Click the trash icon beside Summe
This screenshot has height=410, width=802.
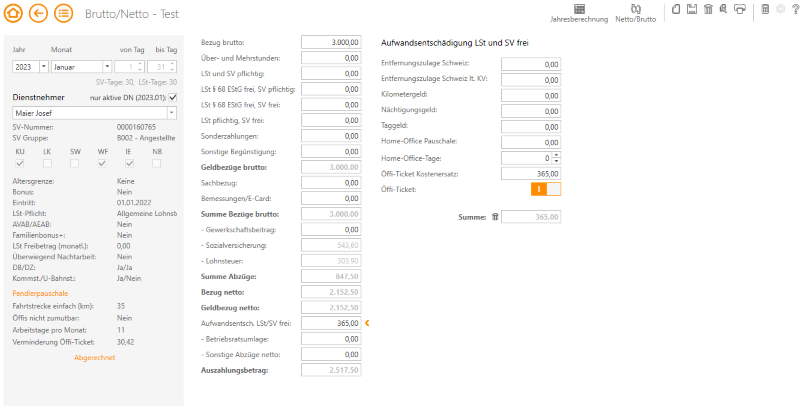point(494,216)
